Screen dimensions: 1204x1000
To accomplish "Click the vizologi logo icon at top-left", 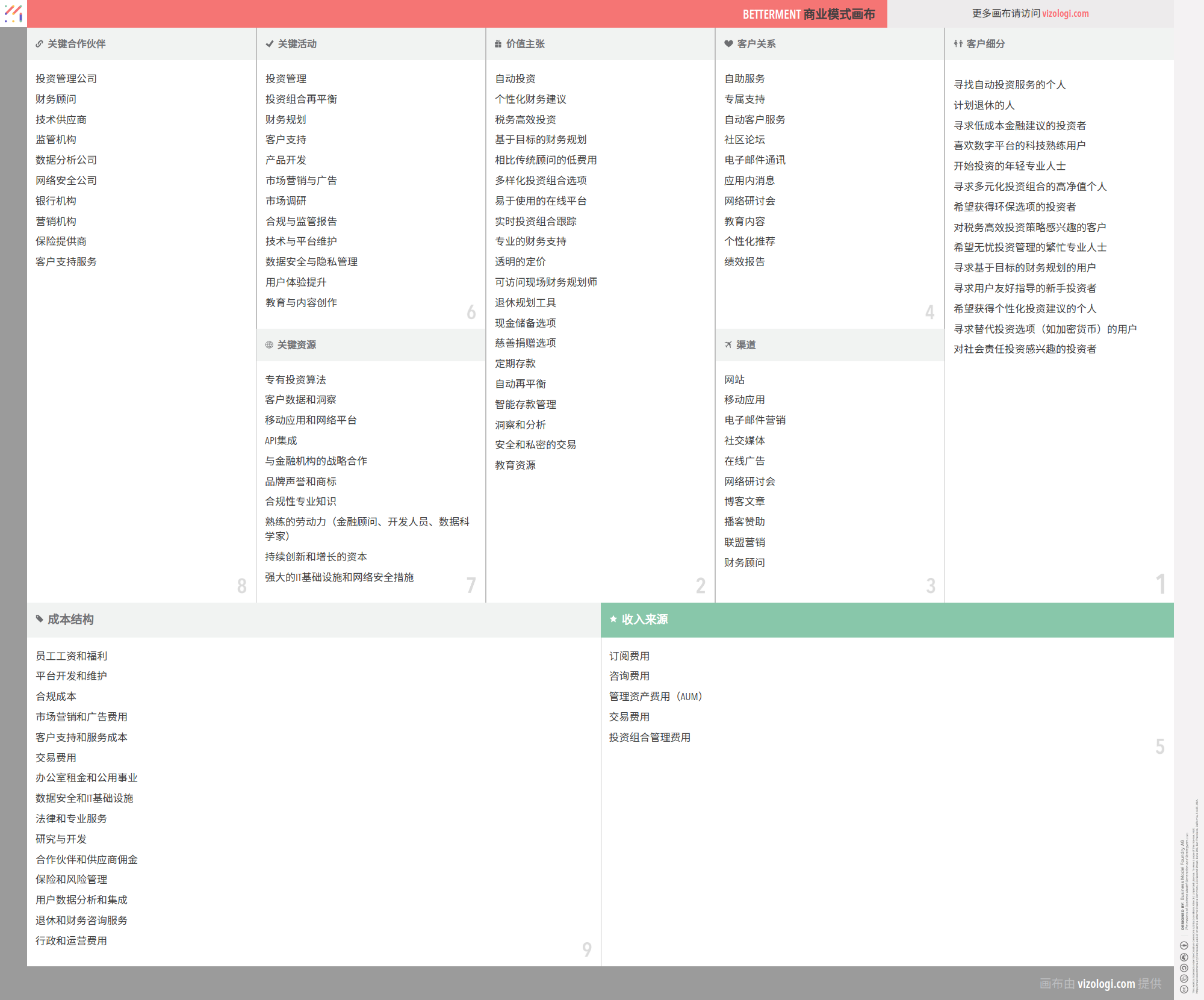I will 13,13.
